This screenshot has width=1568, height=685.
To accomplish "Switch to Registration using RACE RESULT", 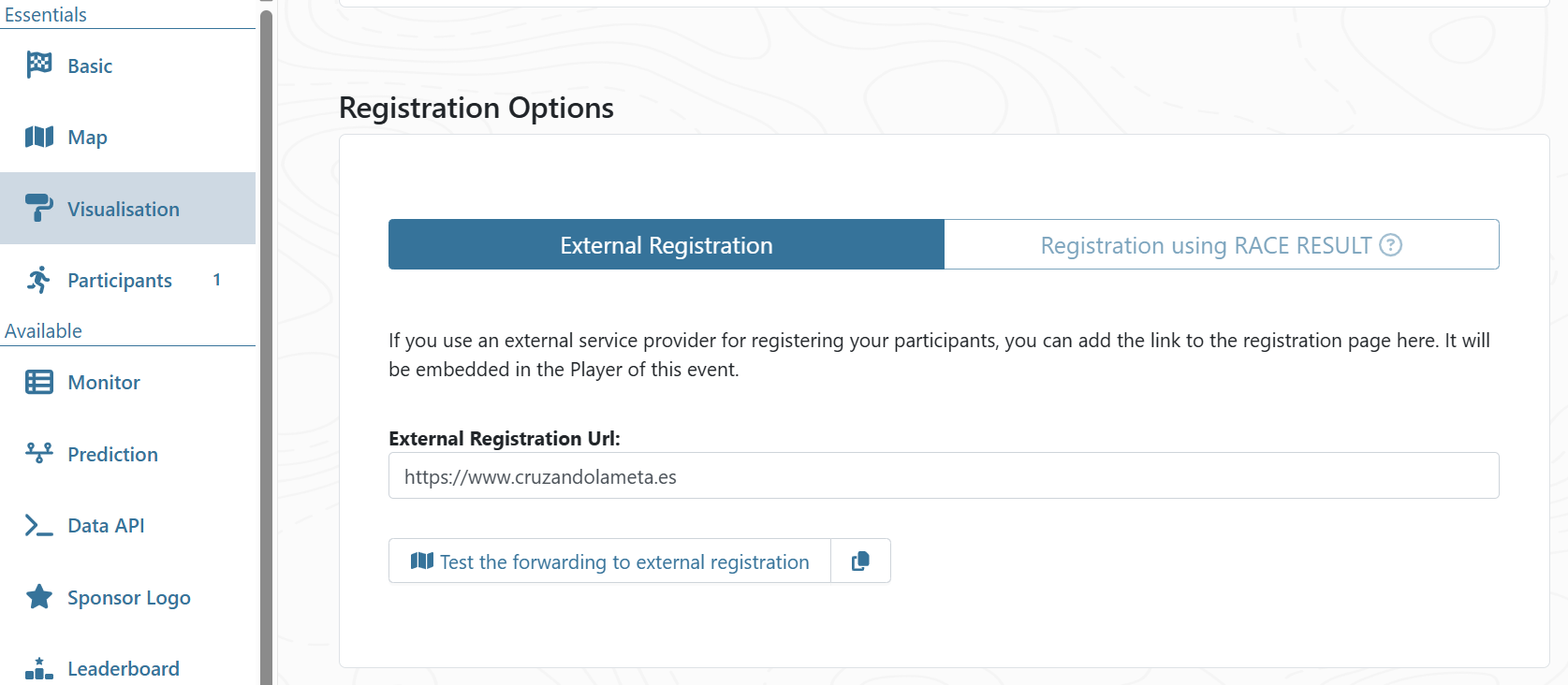I will pyautogui.click(x=1205, y=245).
